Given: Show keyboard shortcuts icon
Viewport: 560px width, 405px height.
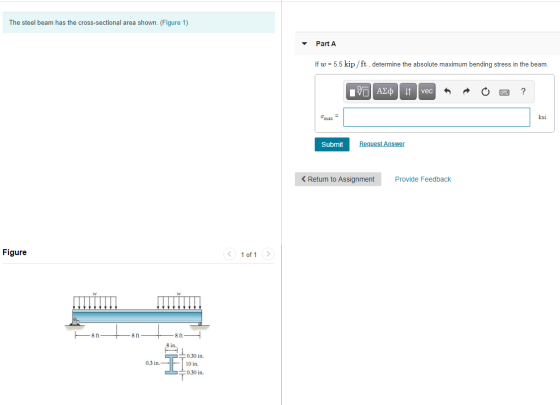Looking at the screenshot, I should click(x=504, y=92).
